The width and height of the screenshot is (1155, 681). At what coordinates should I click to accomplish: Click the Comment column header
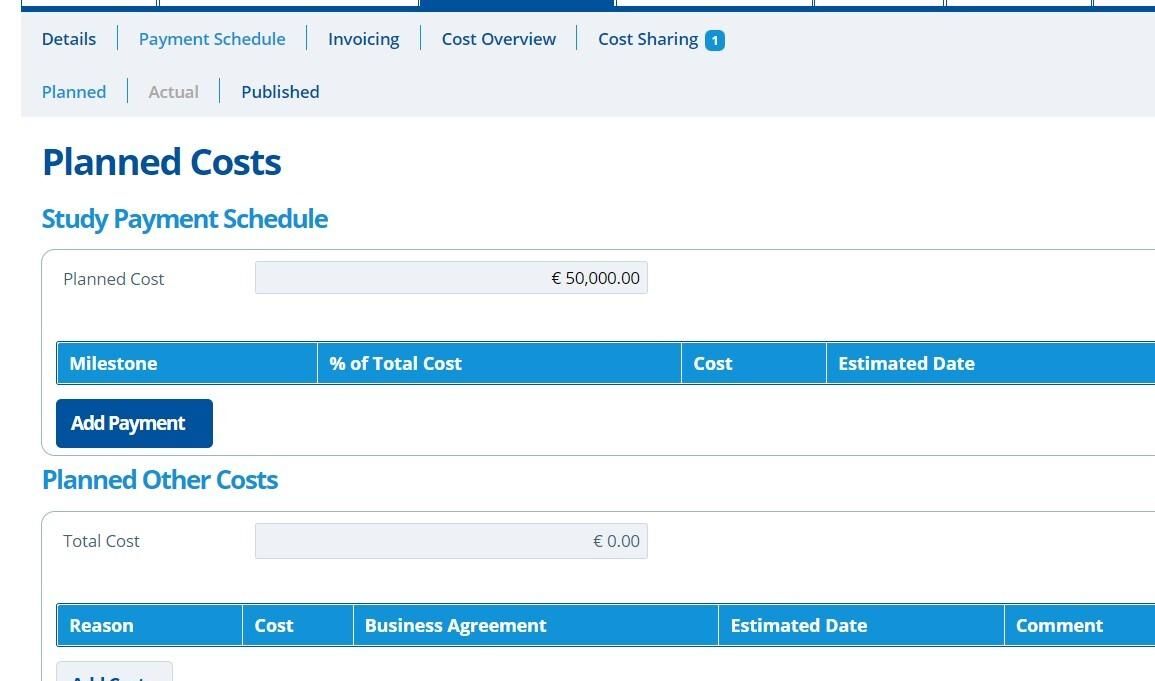coord(1059,625)
